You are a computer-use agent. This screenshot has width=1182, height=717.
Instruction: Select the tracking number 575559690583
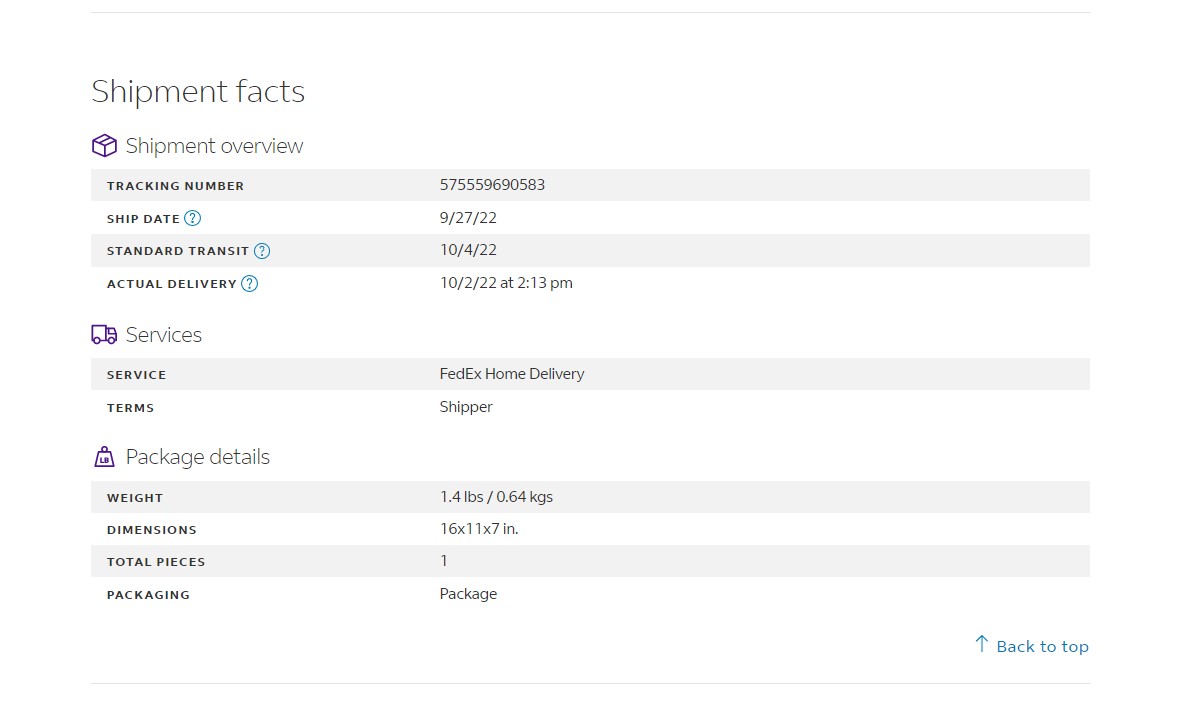[x=492, y=185]
